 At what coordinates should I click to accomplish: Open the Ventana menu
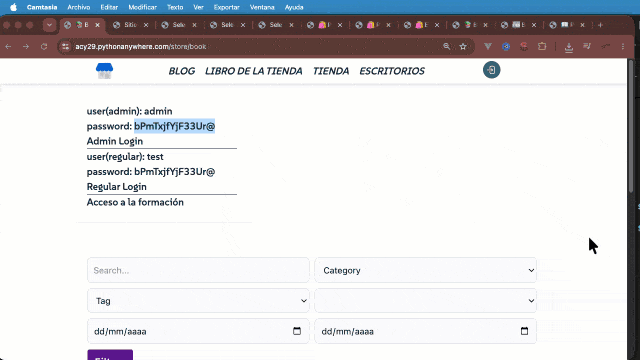262,7
